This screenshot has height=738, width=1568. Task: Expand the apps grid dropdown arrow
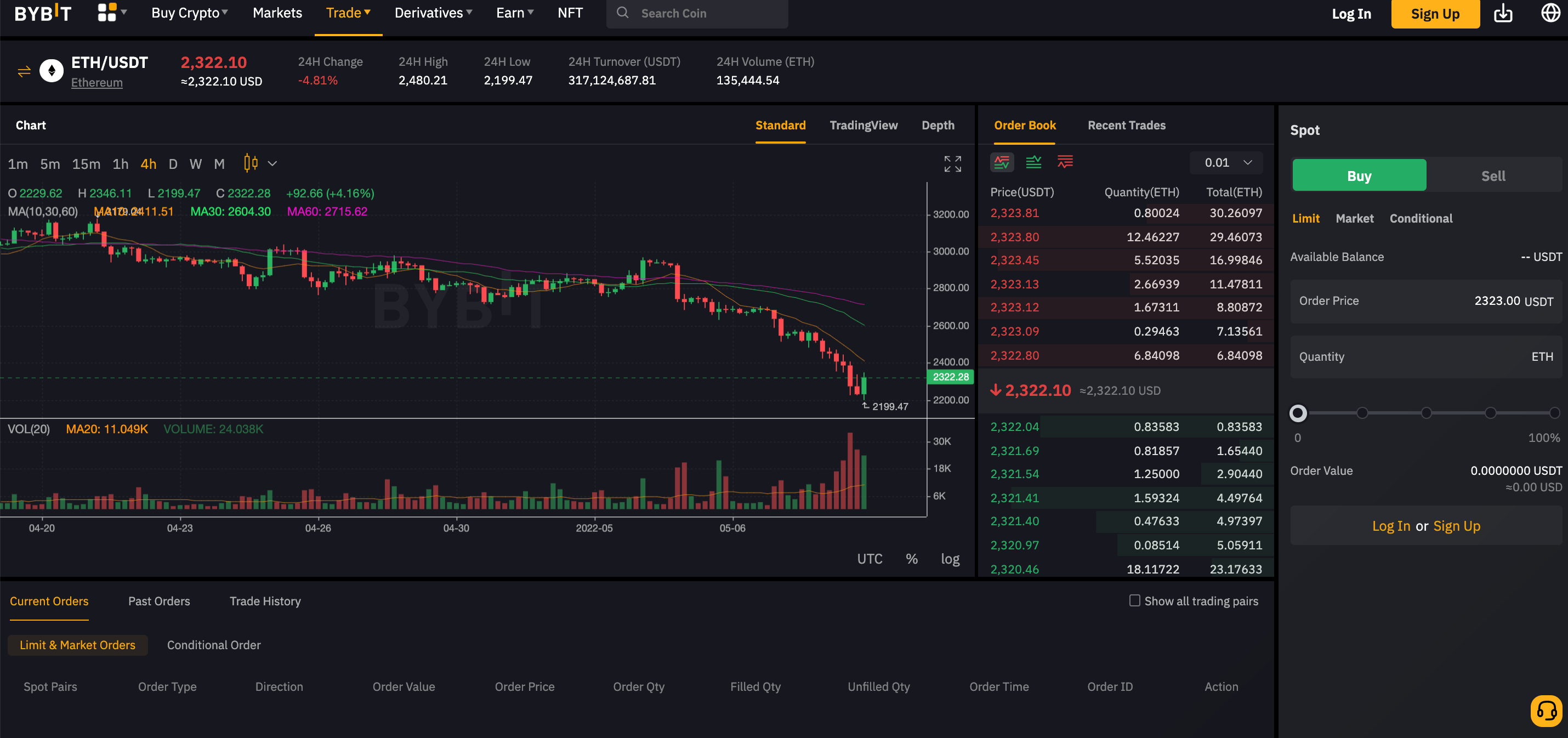[x=123, y=12]
